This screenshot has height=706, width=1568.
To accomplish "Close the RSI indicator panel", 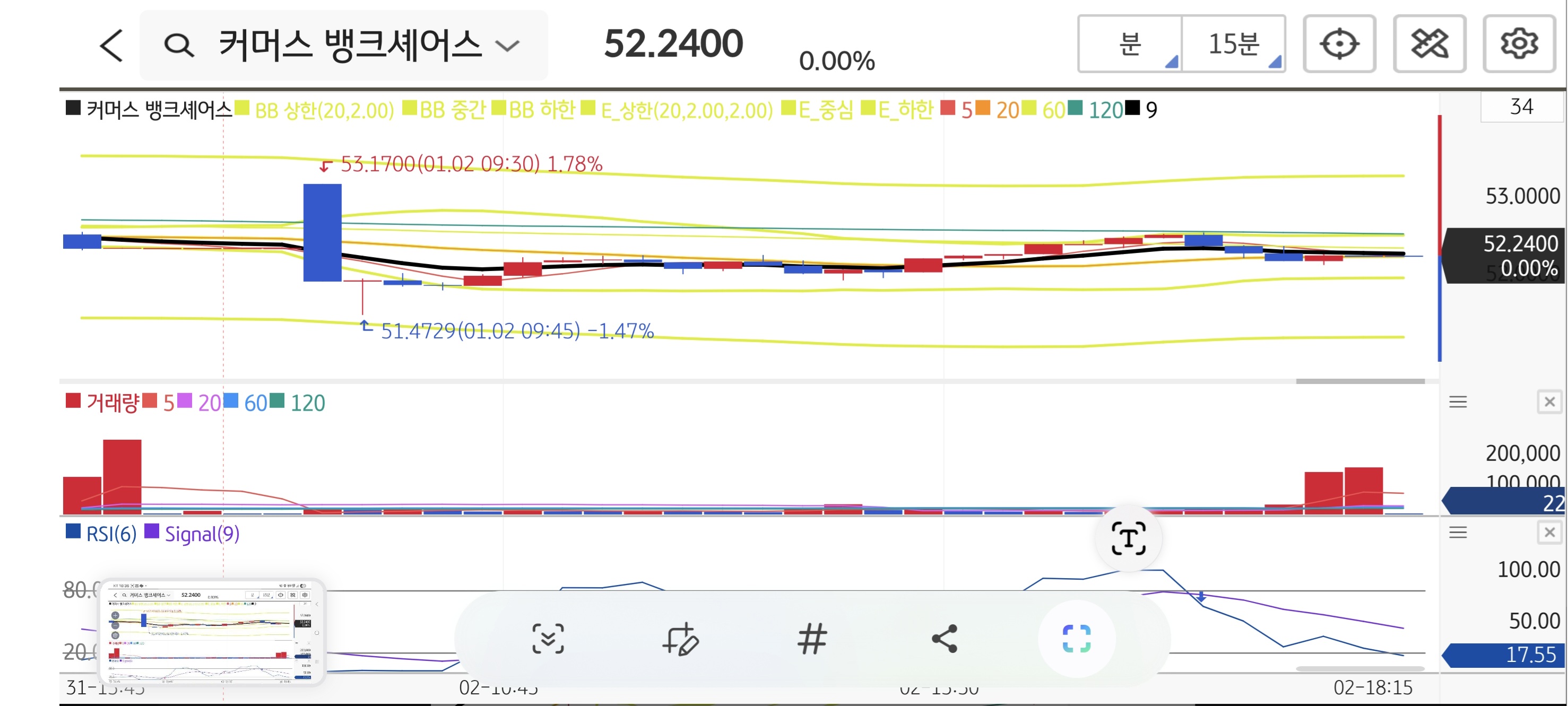I will (x=1549, y=533).
